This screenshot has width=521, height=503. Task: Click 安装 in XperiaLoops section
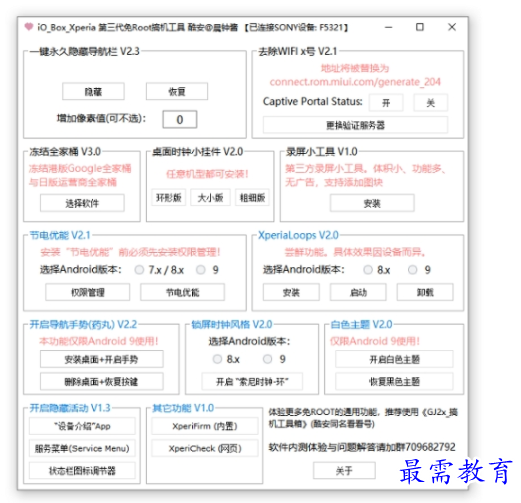[x=291, y=292]
